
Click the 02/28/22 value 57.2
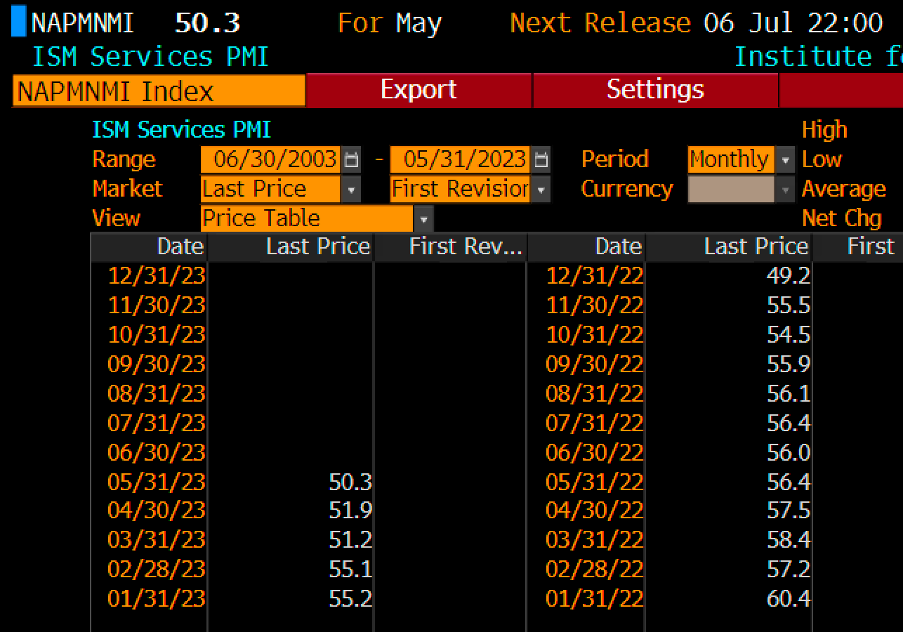[789, 569]
